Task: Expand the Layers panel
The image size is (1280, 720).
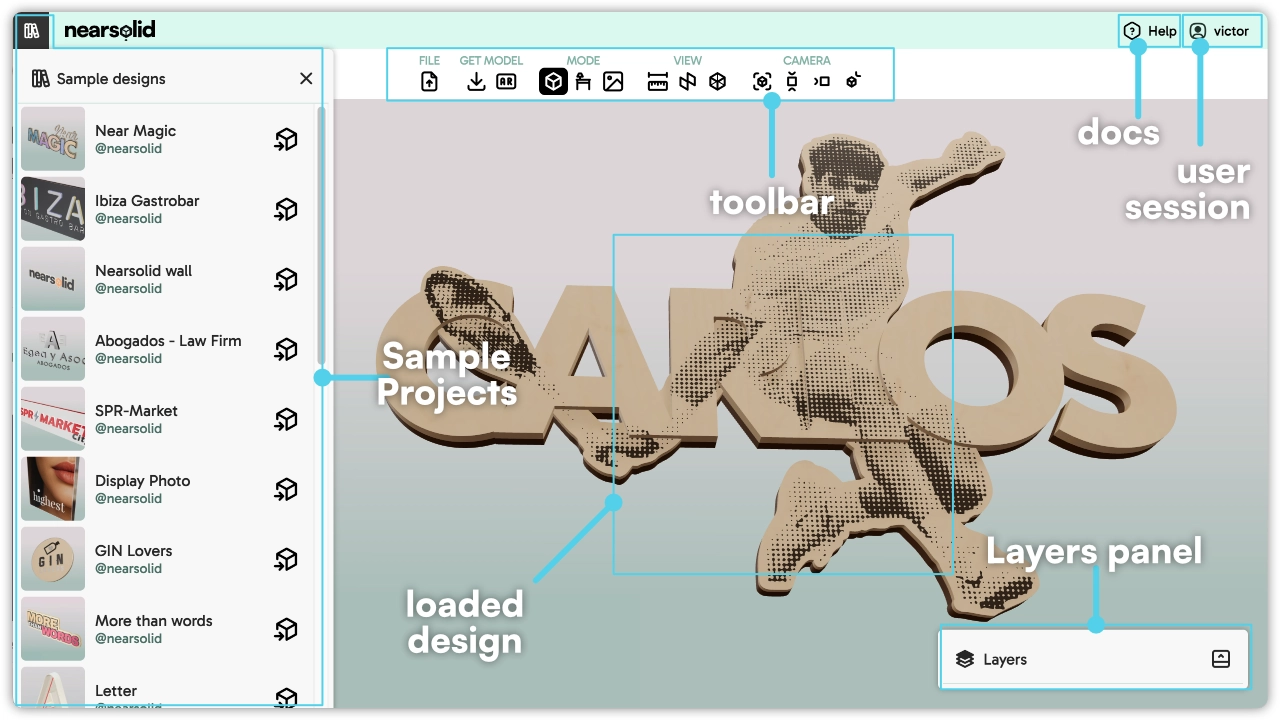Action: point(1221,659)
